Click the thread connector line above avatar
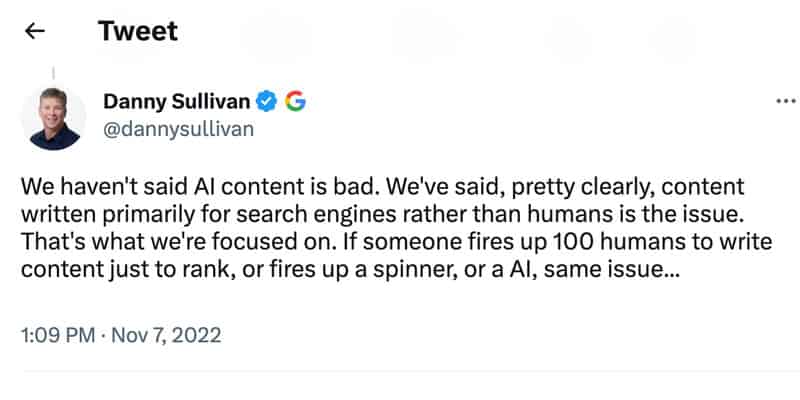 click(52, 74)
